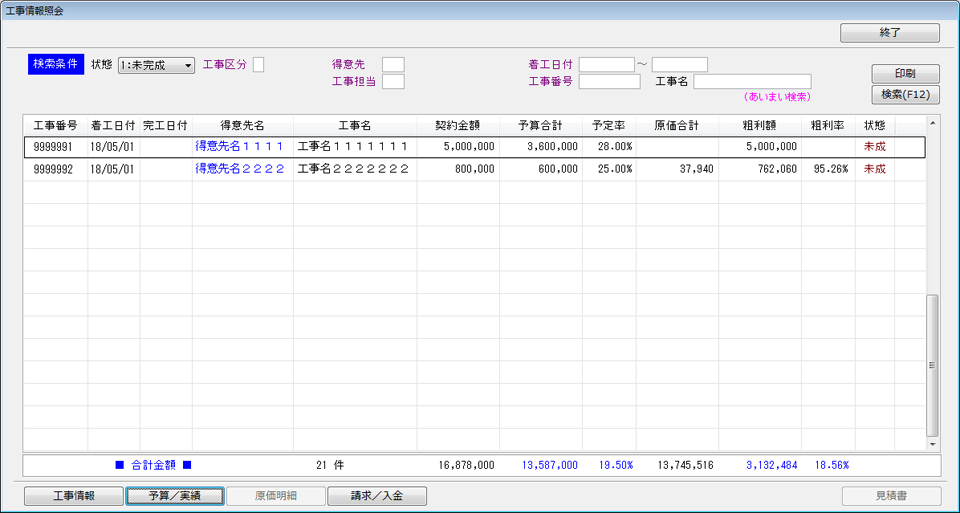Type-focus the 工事名 fuzzy search field
This screenshot has width=960, height=513.
(x=752, y=82)
